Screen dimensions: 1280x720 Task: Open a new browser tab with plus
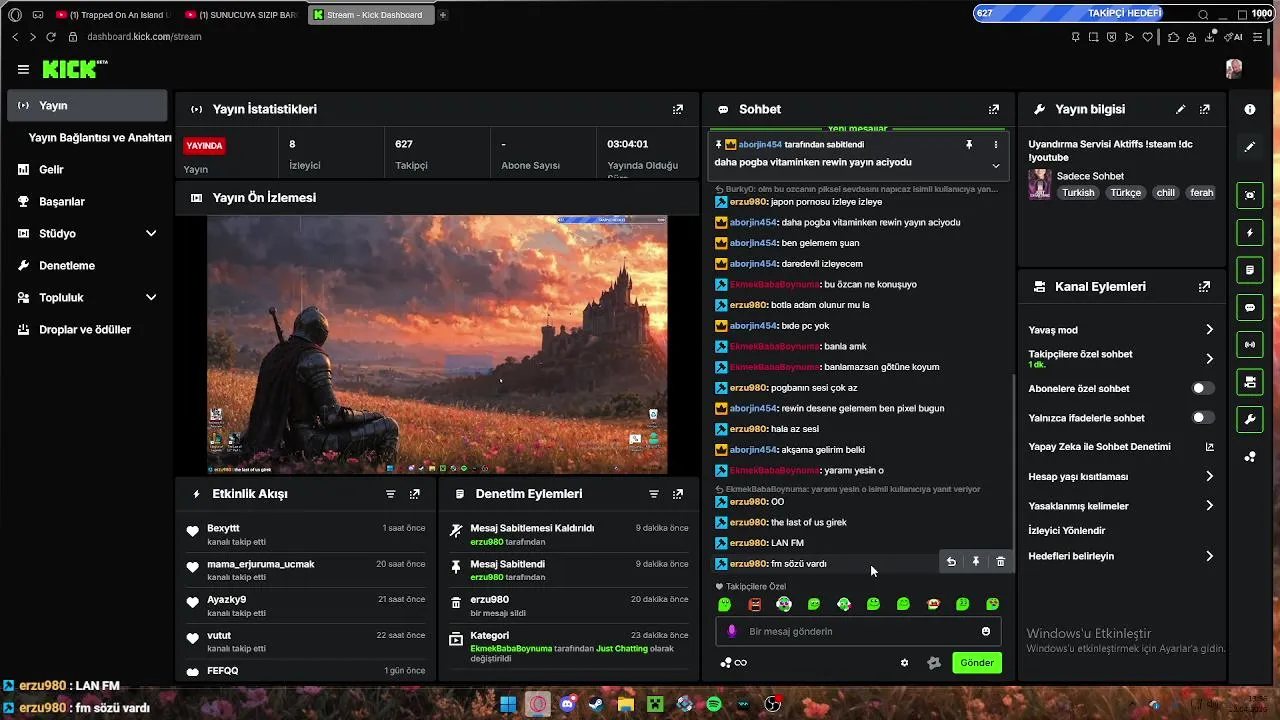[x=443, y=15]
